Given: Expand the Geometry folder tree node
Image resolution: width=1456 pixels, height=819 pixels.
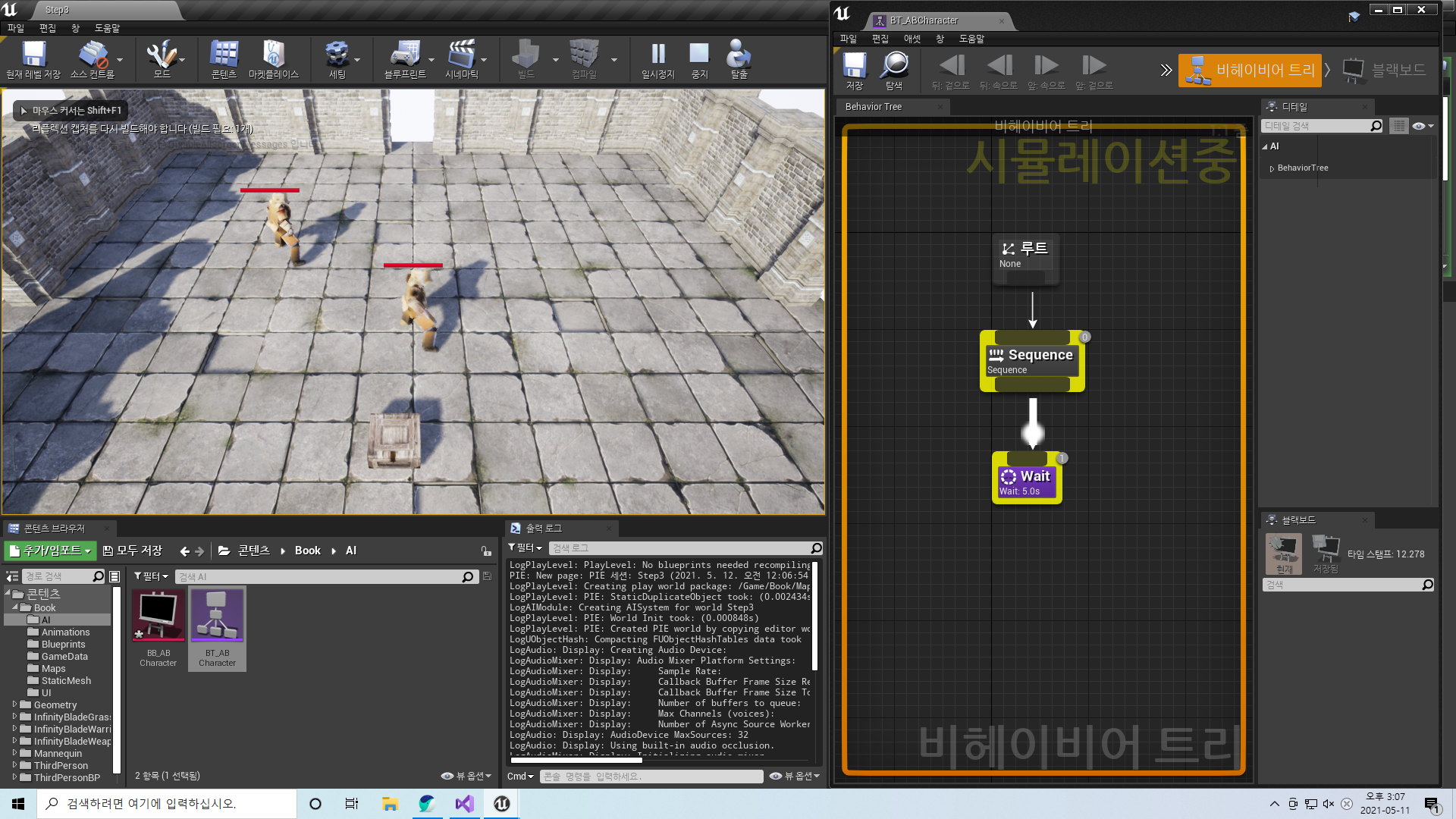Looking at the screenshot, I should (x=14, y=704).
